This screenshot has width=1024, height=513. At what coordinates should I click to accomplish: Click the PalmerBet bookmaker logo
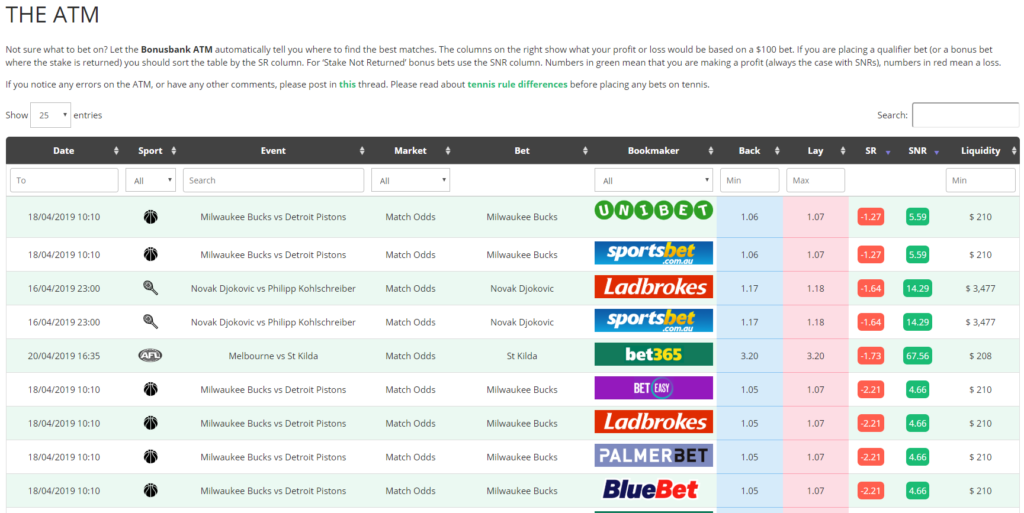653,456
